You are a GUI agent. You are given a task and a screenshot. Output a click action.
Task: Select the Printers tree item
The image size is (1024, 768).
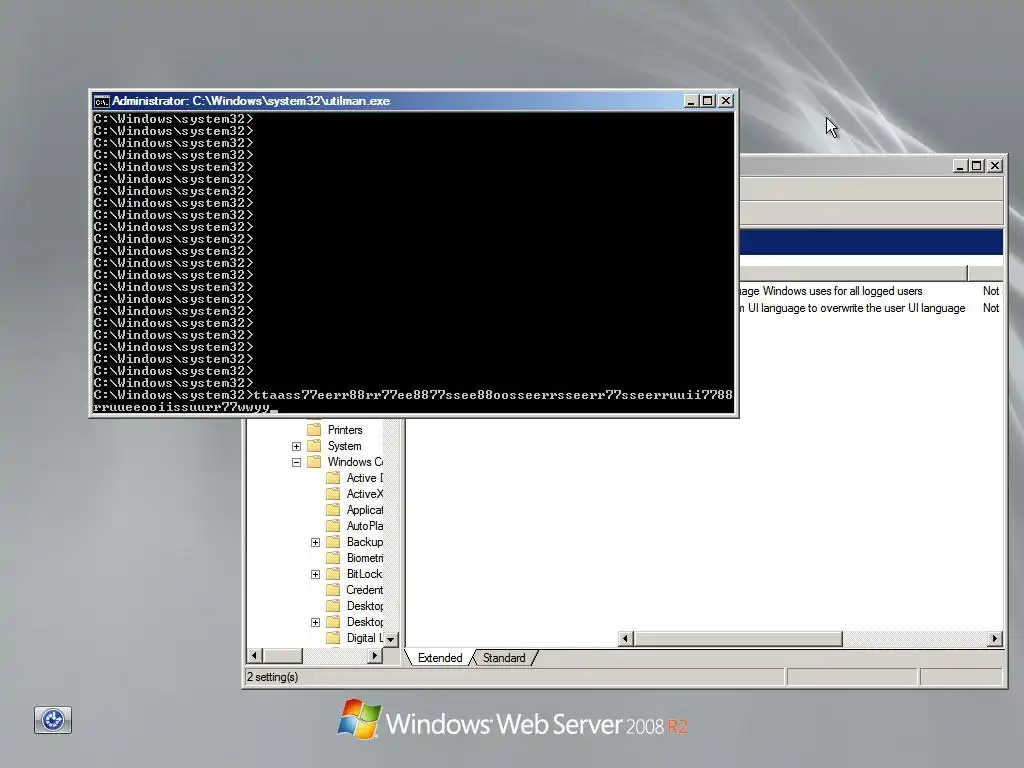(x=345, y=430)
